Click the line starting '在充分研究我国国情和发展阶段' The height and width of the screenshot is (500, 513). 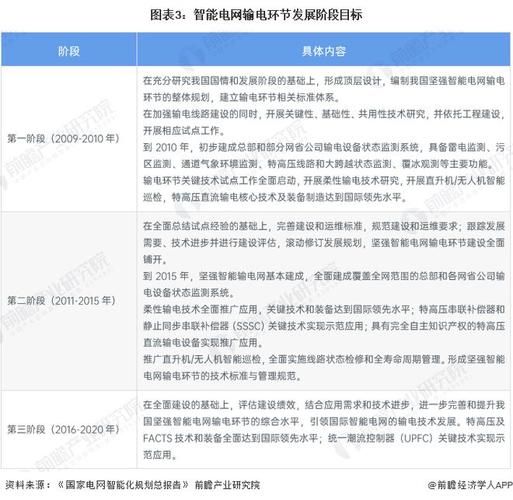pyautogui.click(x=324, y=81)
